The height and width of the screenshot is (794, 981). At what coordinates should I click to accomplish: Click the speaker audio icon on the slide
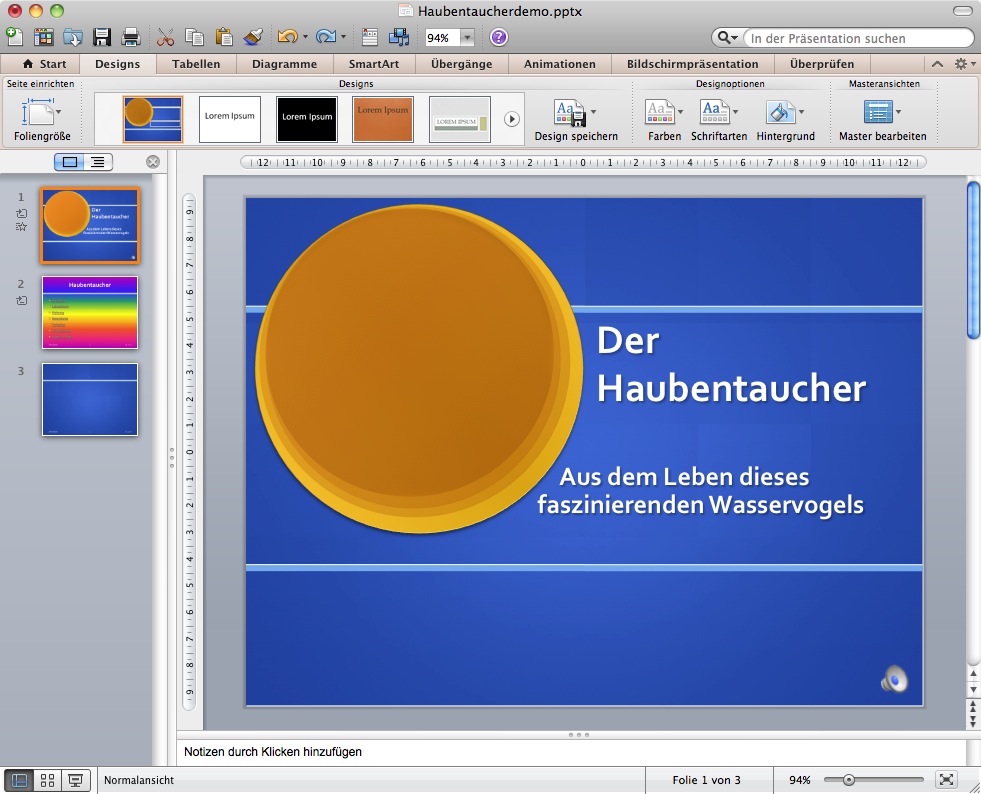coord(894,679)
